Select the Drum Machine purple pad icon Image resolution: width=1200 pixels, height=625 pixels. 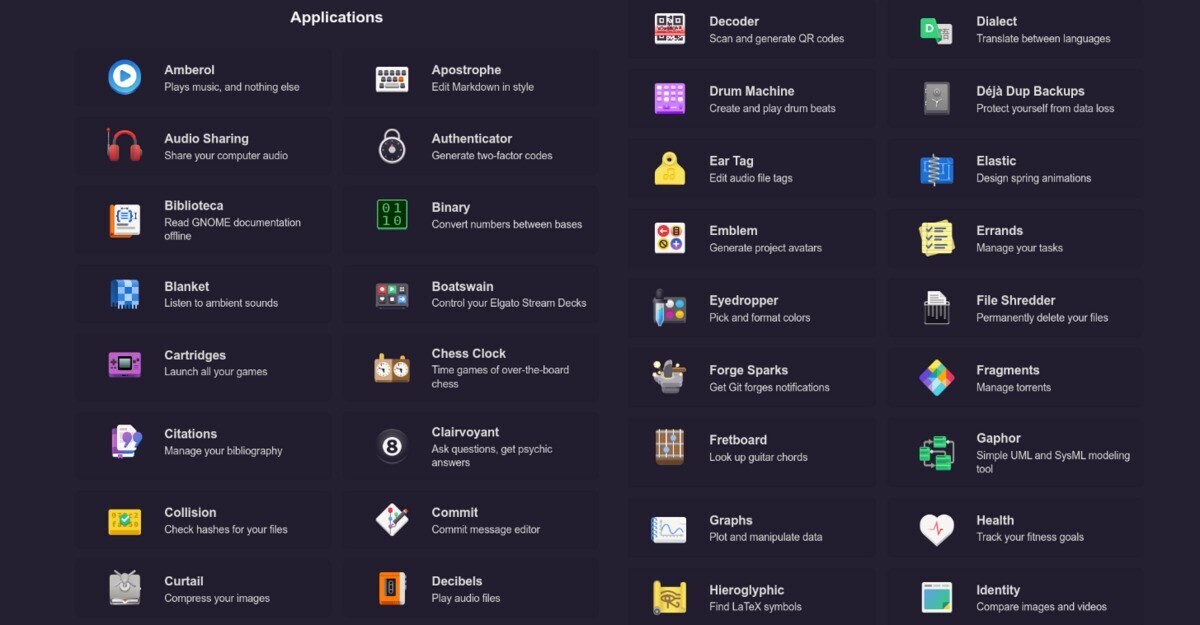(x=670, y=98)
